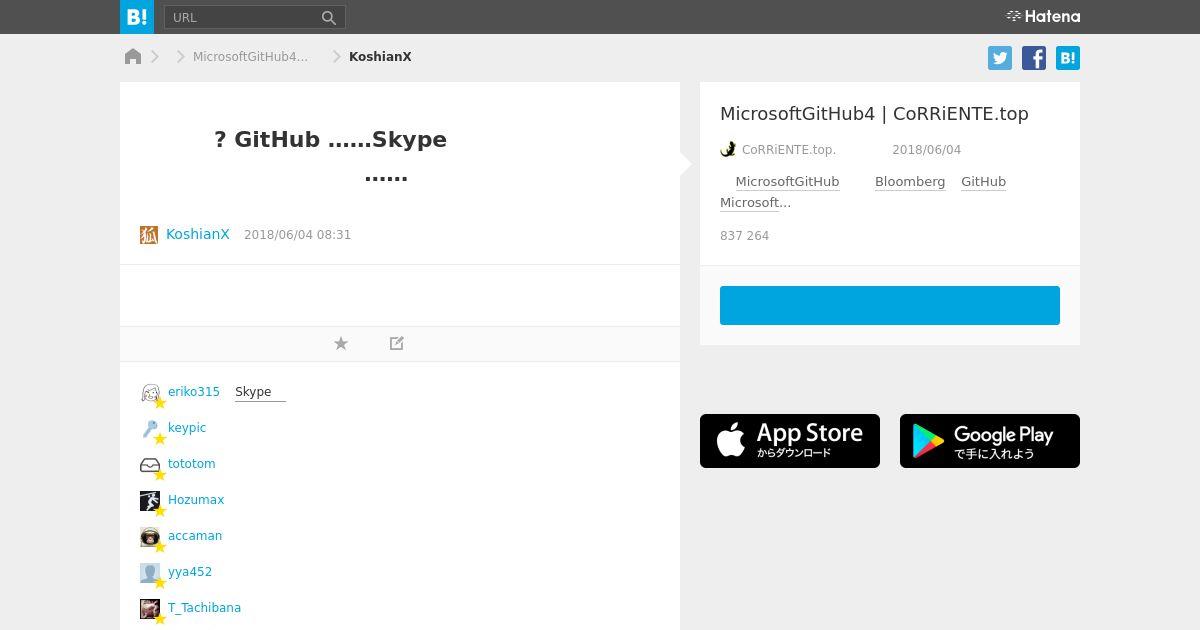Click Hozumax avatar icon
Image resolution: width=1200 pixels, height=630 pixels.
click(150, 501)
